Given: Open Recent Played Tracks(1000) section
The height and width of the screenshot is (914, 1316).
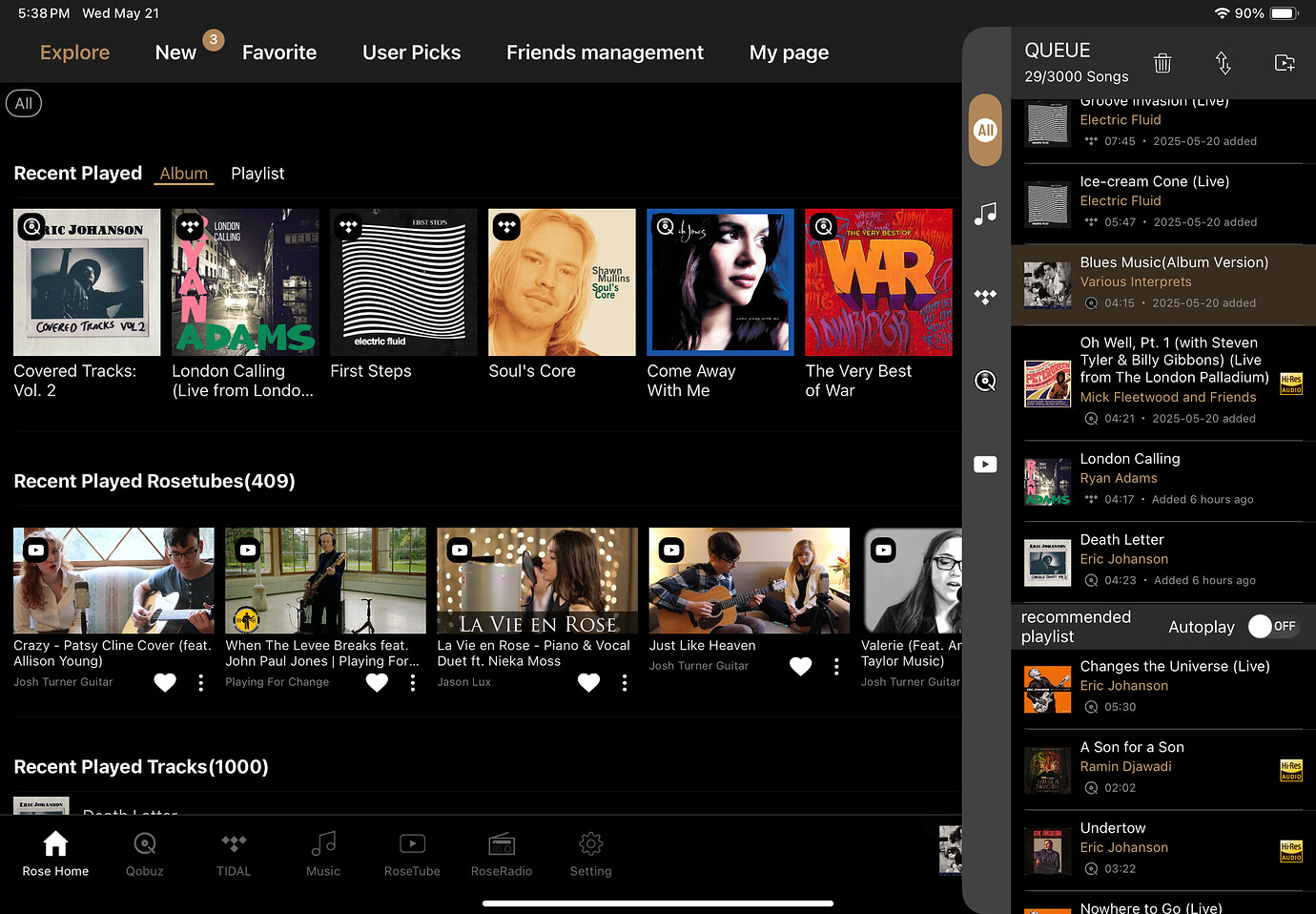Looking at the screenshot, I should (141, 767).
